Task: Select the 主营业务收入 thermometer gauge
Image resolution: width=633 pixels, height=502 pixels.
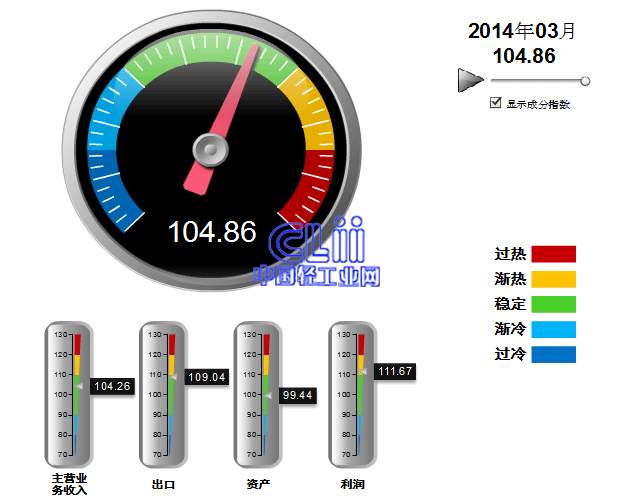Action: coord(70,395)
